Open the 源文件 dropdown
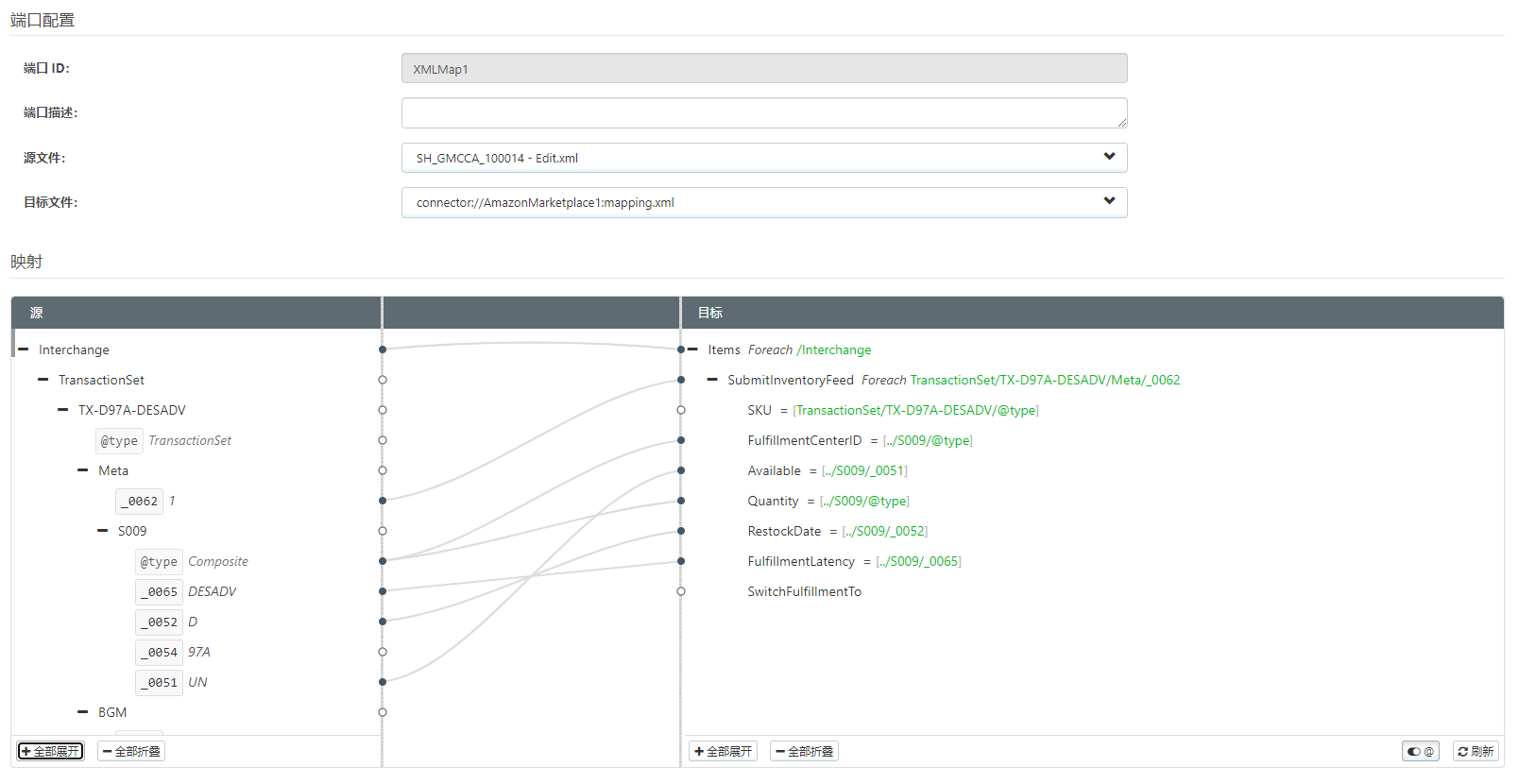The width and height of the screenshot is (1519, 784). tap(763, 158)
